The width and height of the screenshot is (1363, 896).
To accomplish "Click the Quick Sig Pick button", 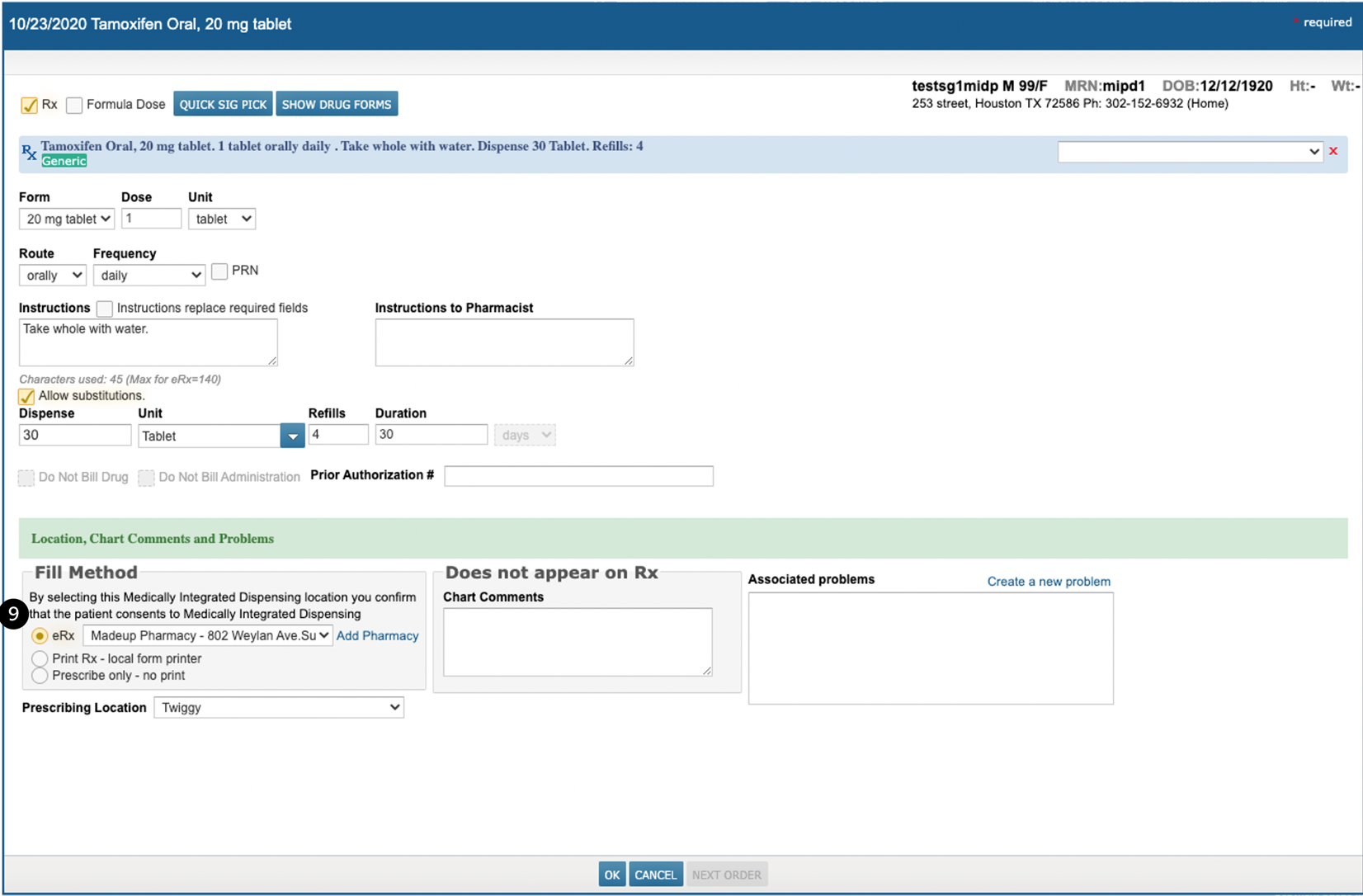I will (223, 105).
